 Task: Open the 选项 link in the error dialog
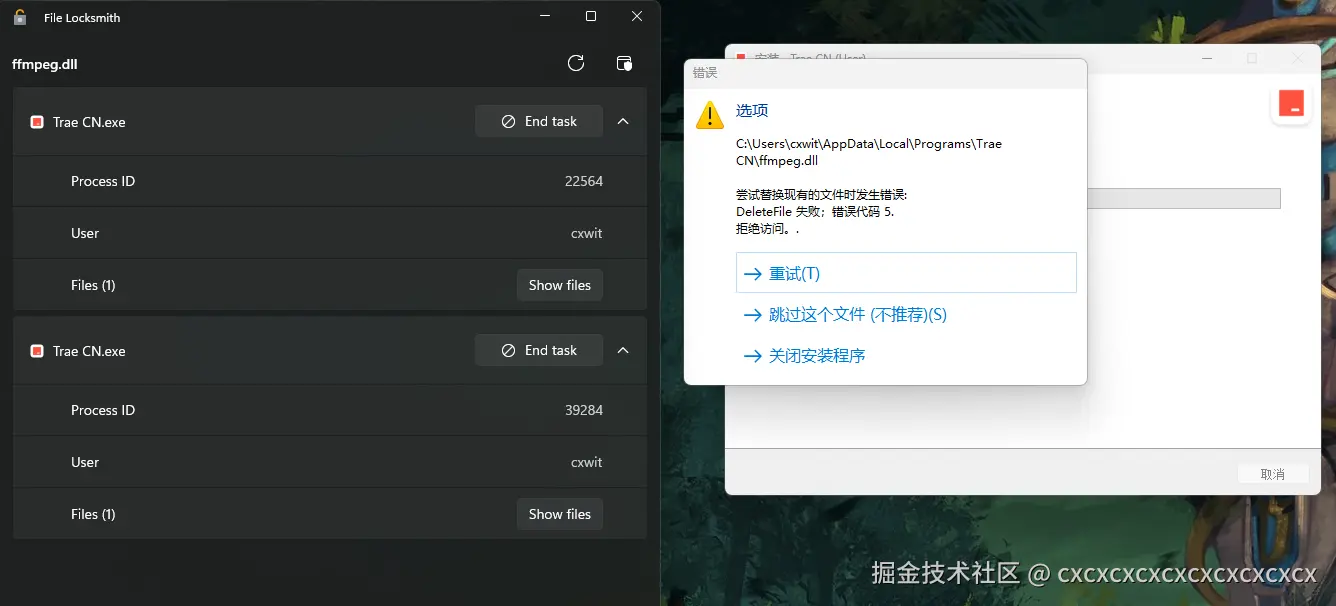point(751,110)
